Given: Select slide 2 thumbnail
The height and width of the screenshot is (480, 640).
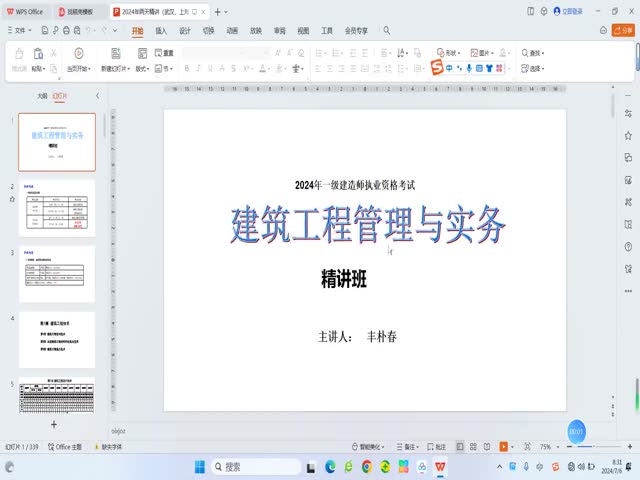Looking at the screenshot, I should [x=57, y=208].
